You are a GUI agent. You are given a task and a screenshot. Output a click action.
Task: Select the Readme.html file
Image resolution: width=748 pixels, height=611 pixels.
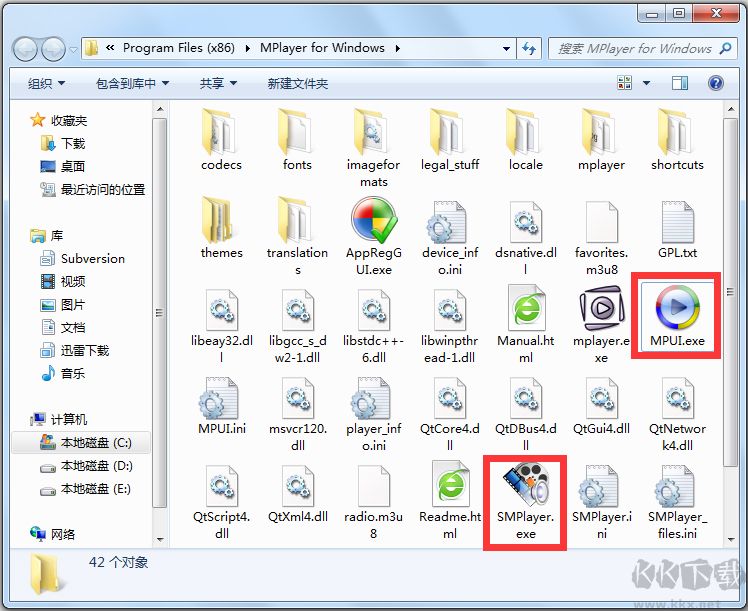(x=449, y=501)
